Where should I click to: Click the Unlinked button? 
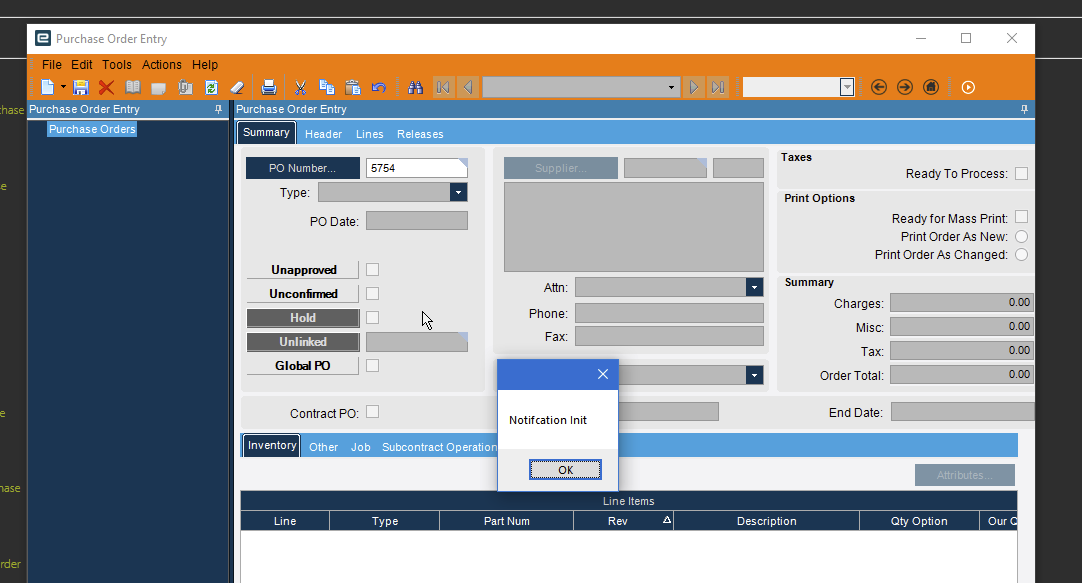click(x=303, y=342)
